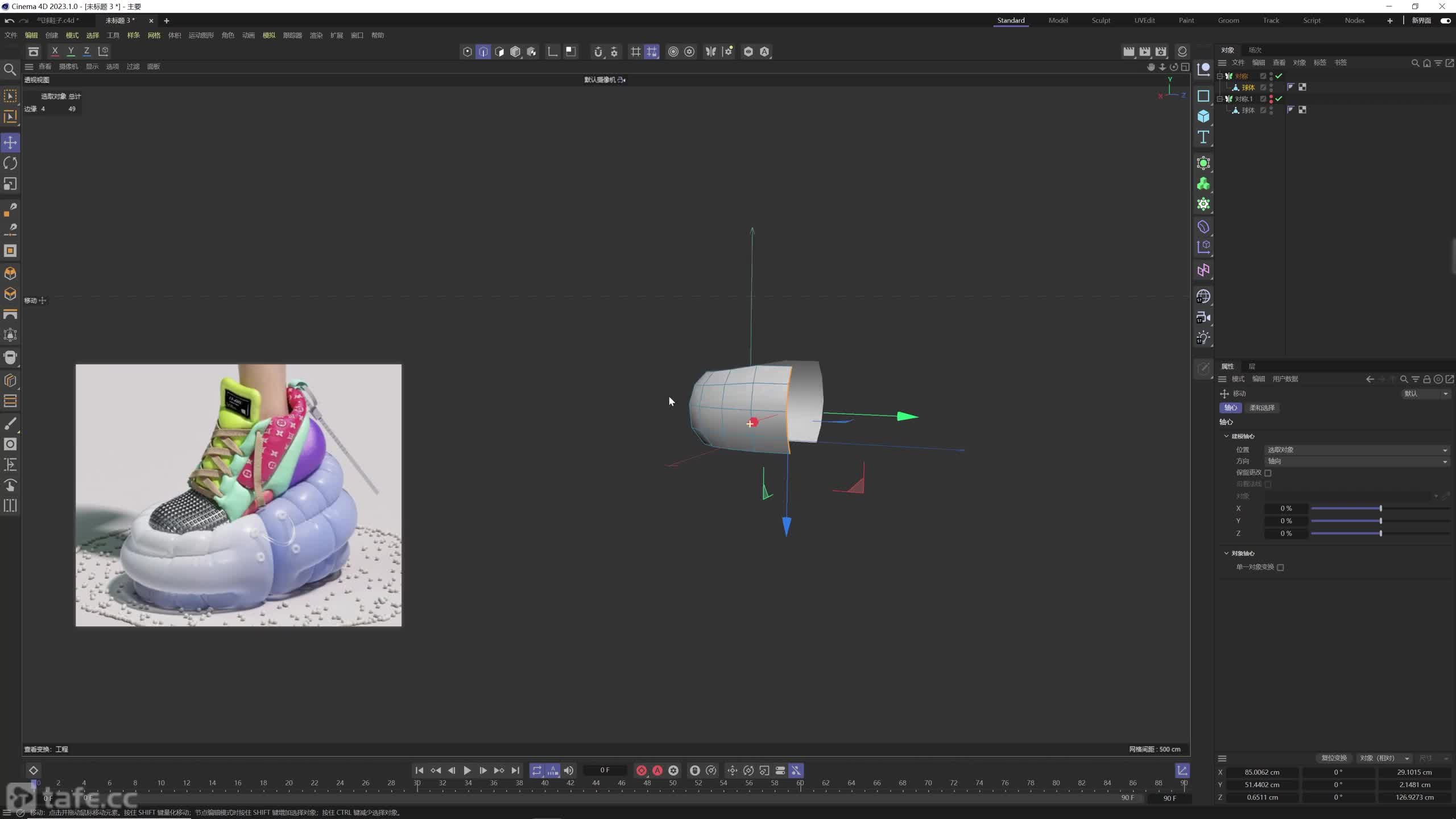Toggle Y axis lock
1456x819 pixels.
[x=71, y=51]
